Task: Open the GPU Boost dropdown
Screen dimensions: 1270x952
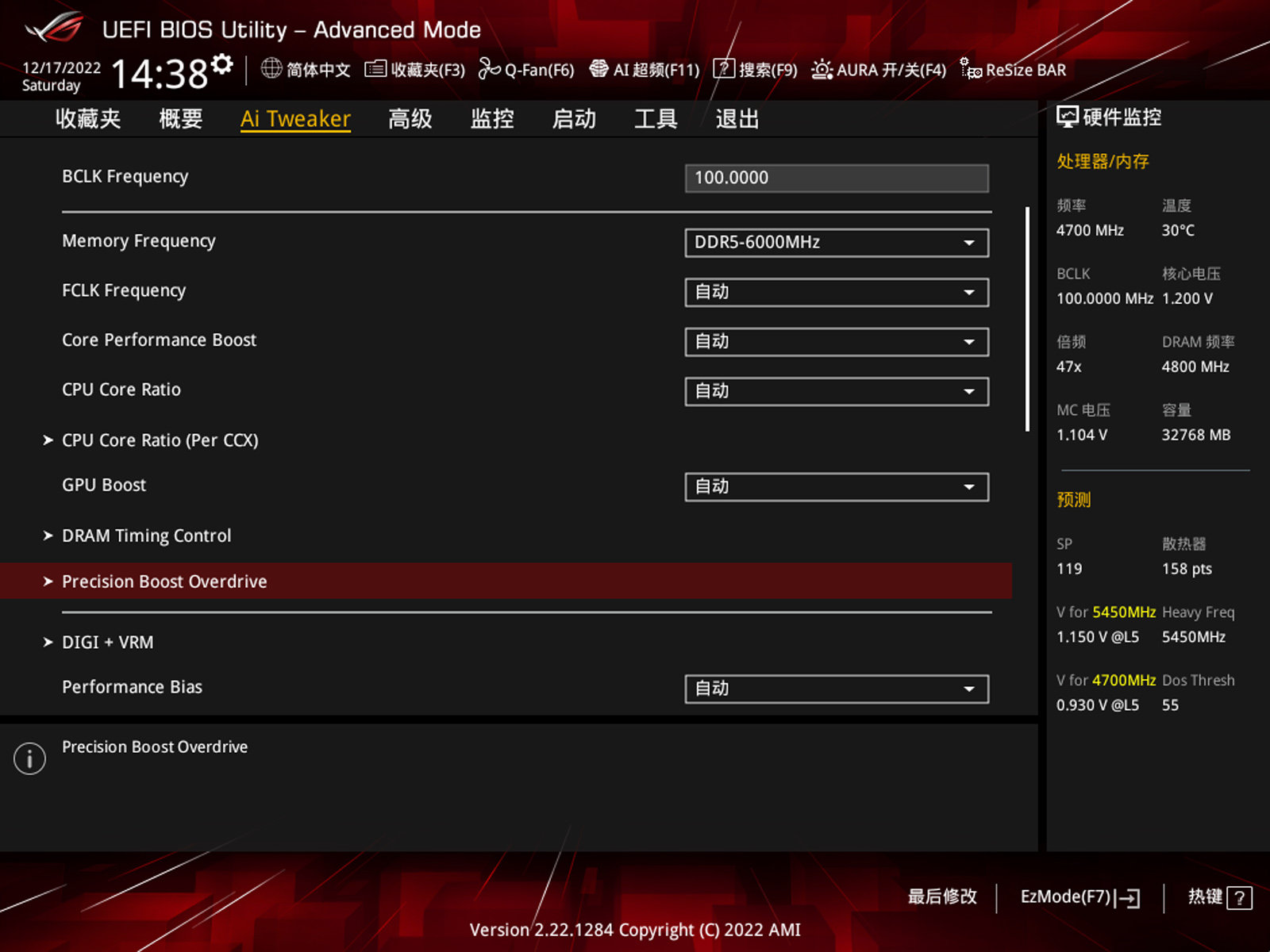Action: pyautogui.click(x=837, y=487)
